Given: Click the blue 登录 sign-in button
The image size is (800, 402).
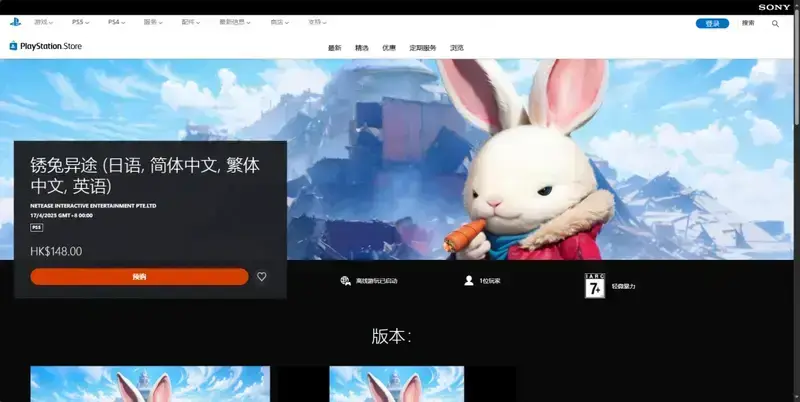Looking at the screenshot, I should coord(712,23).
